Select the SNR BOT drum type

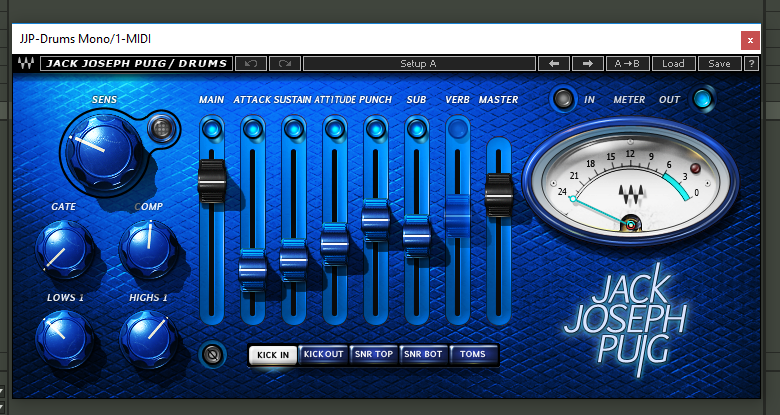coord(423,354)
